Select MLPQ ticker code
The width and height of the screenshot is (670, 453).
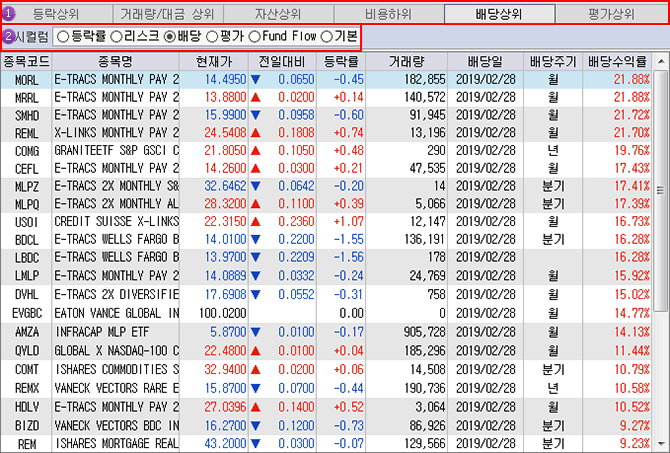click(26, 204)
